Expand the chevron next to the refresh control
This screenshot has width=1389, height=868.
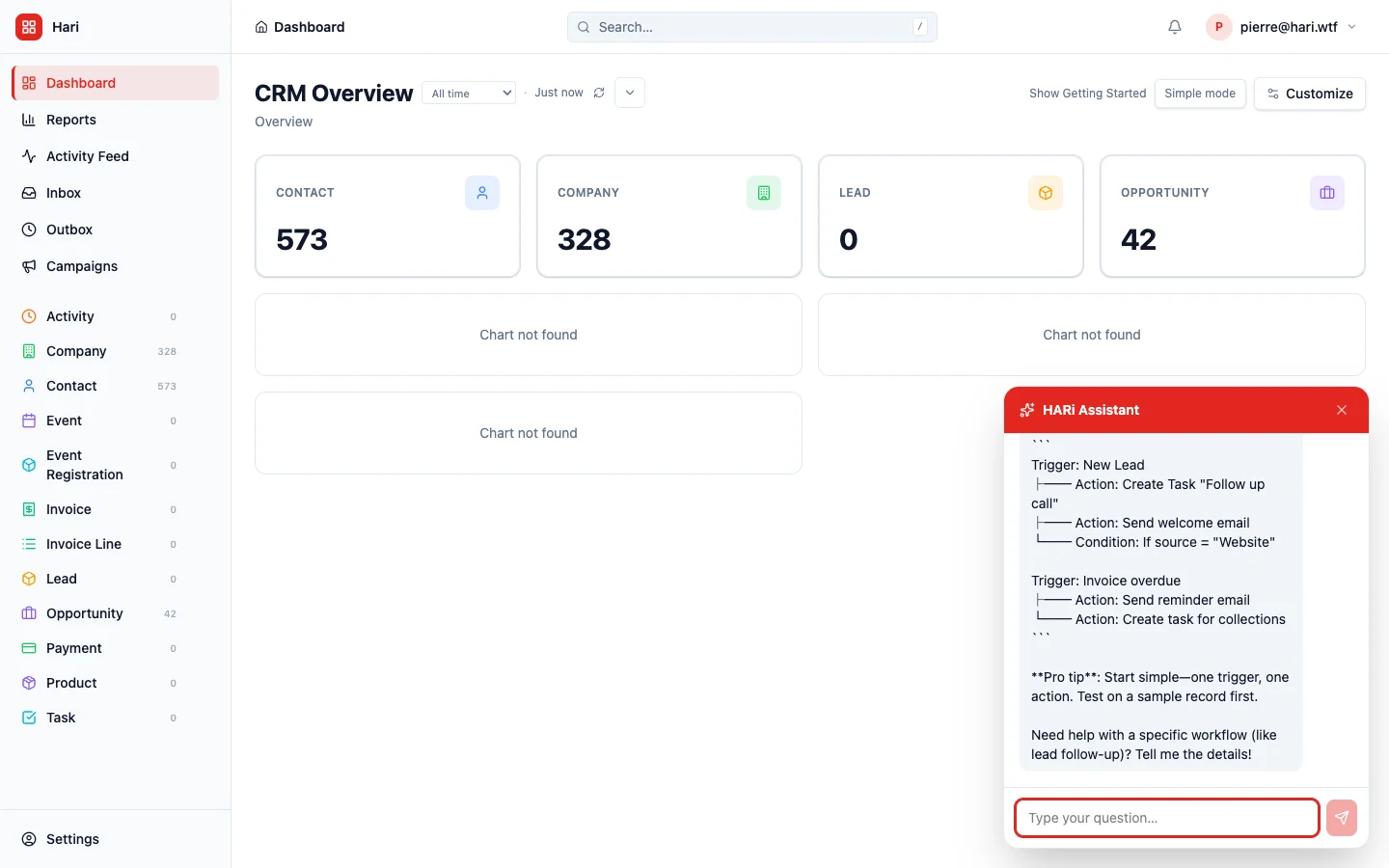[630, 93]
